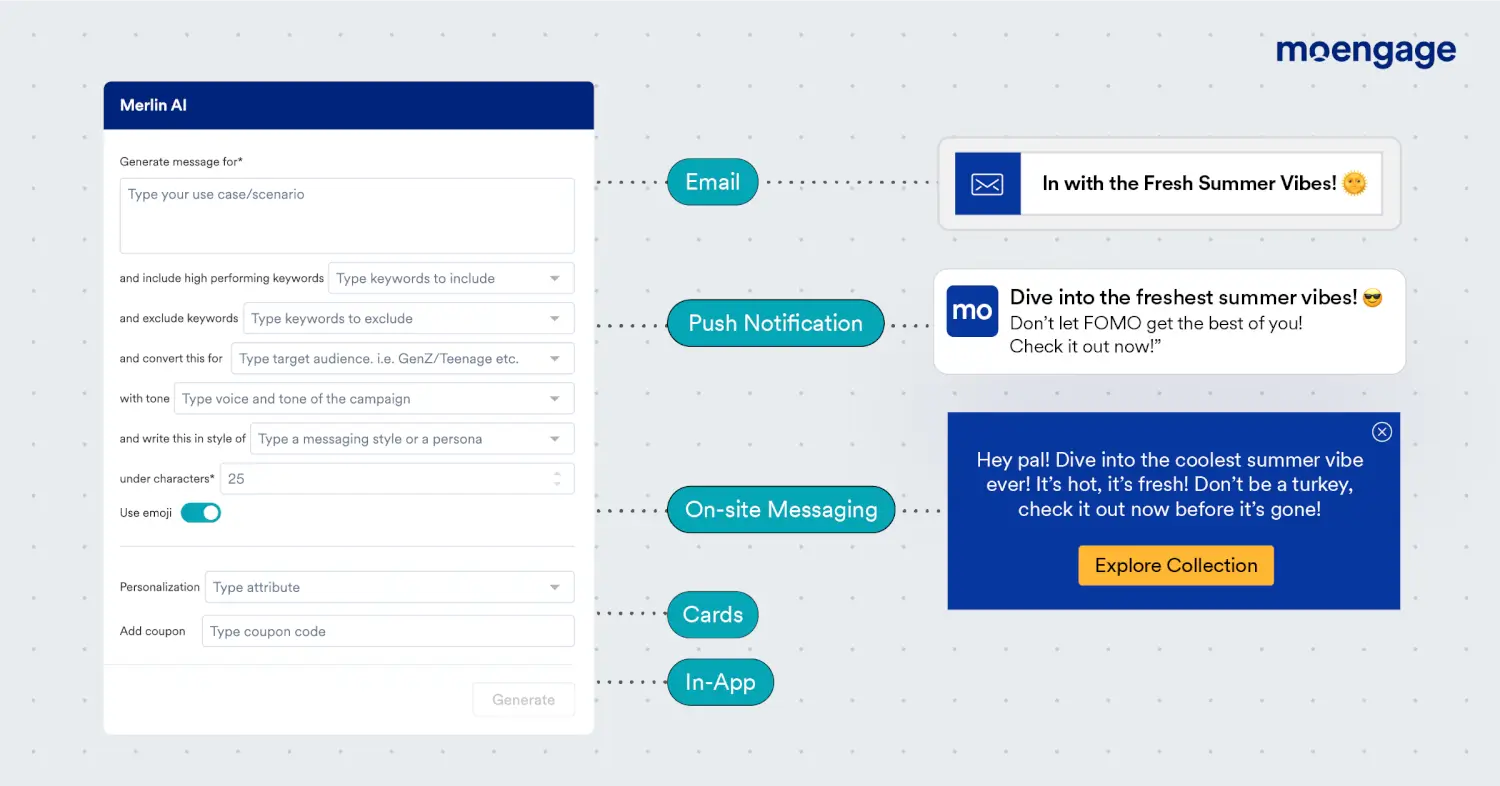Click the 'Generate message for*' label
1500x786 pixels.
coord(181,161)
